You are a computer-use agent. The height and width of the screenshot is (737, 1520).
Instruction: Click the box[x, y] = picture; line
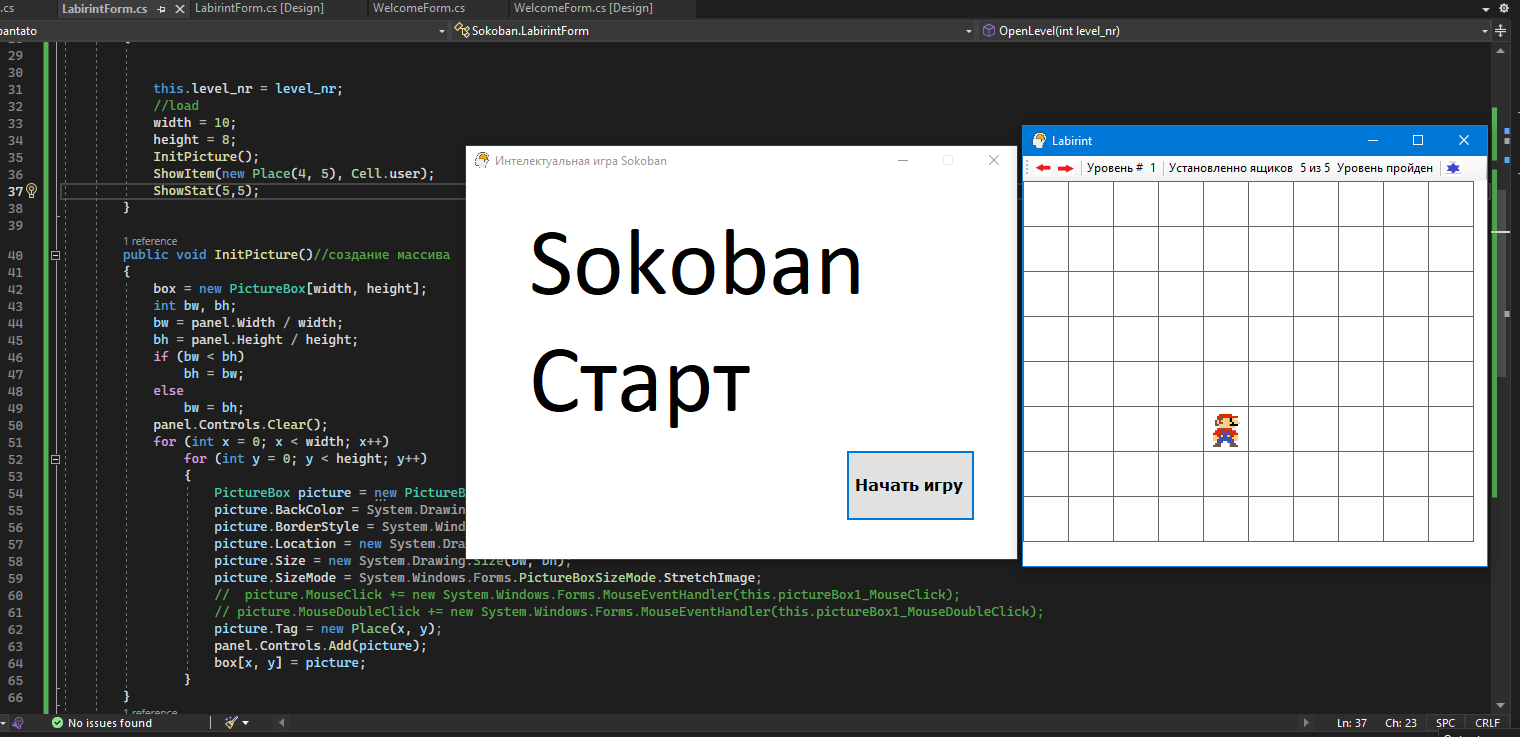click(290, 663)
